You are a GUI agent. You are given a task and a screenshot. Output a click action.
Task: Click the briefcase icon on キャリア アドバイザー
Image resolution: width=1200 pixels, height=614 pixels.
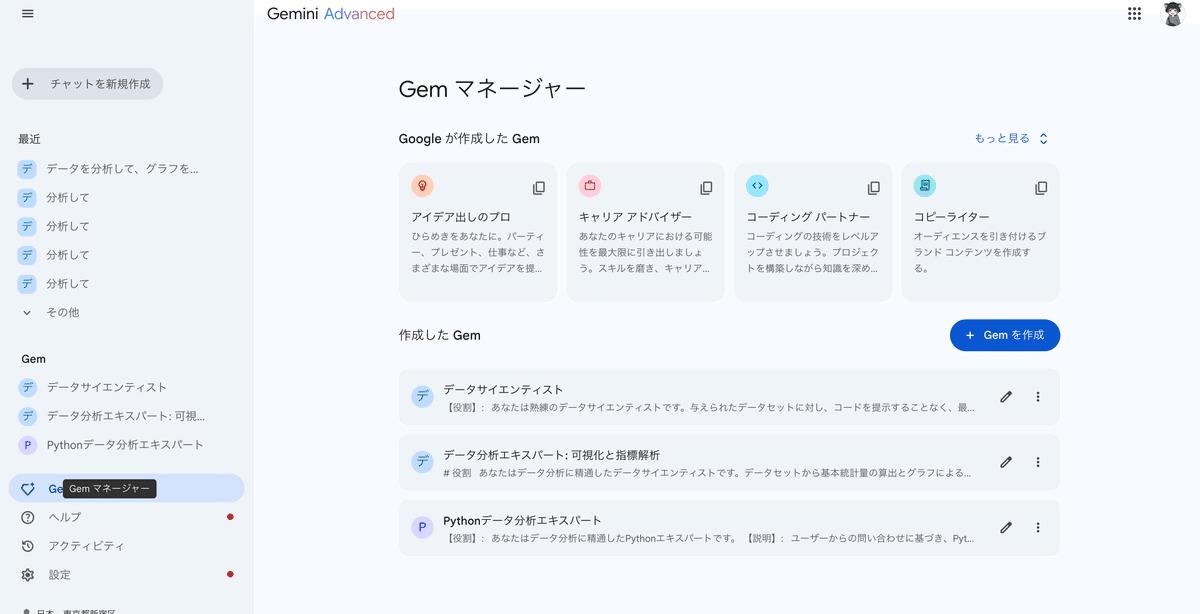coord(590,185)
